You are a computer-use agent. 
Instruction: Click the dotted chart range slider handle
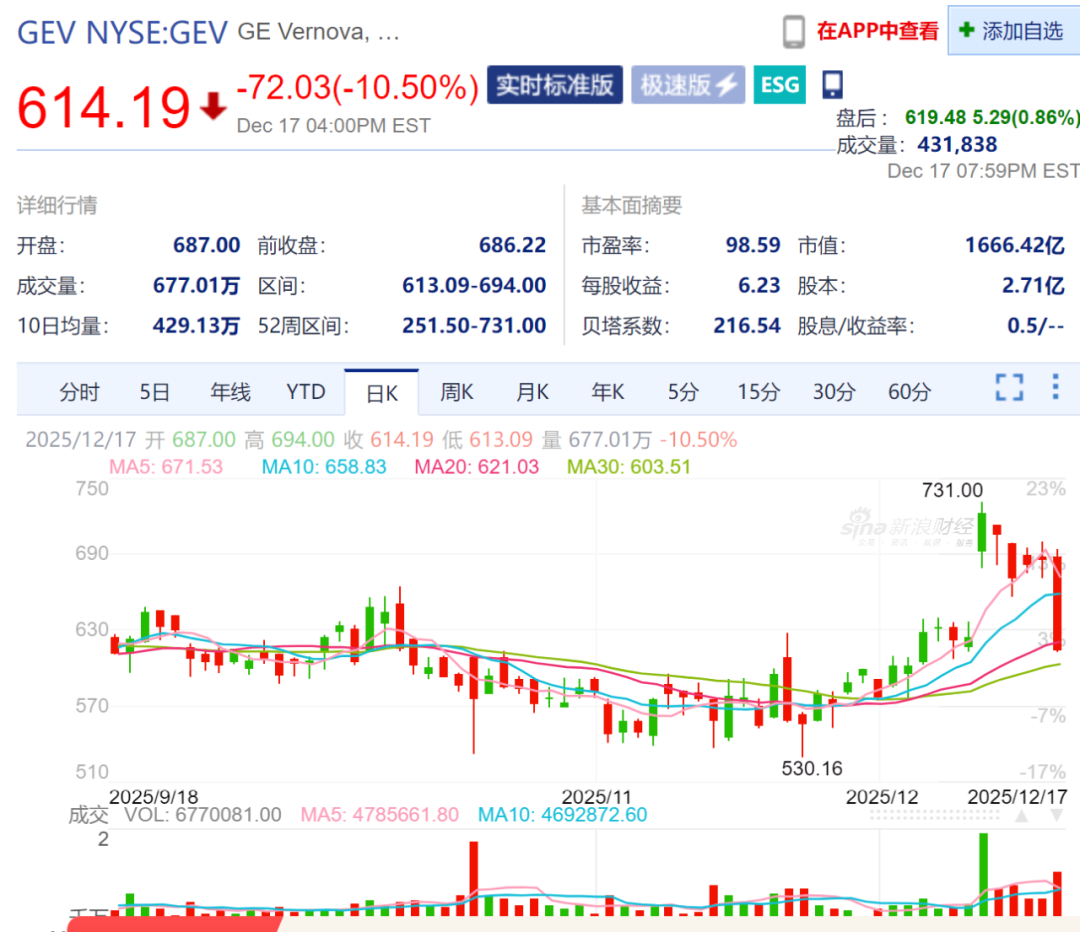pos(935,815)
